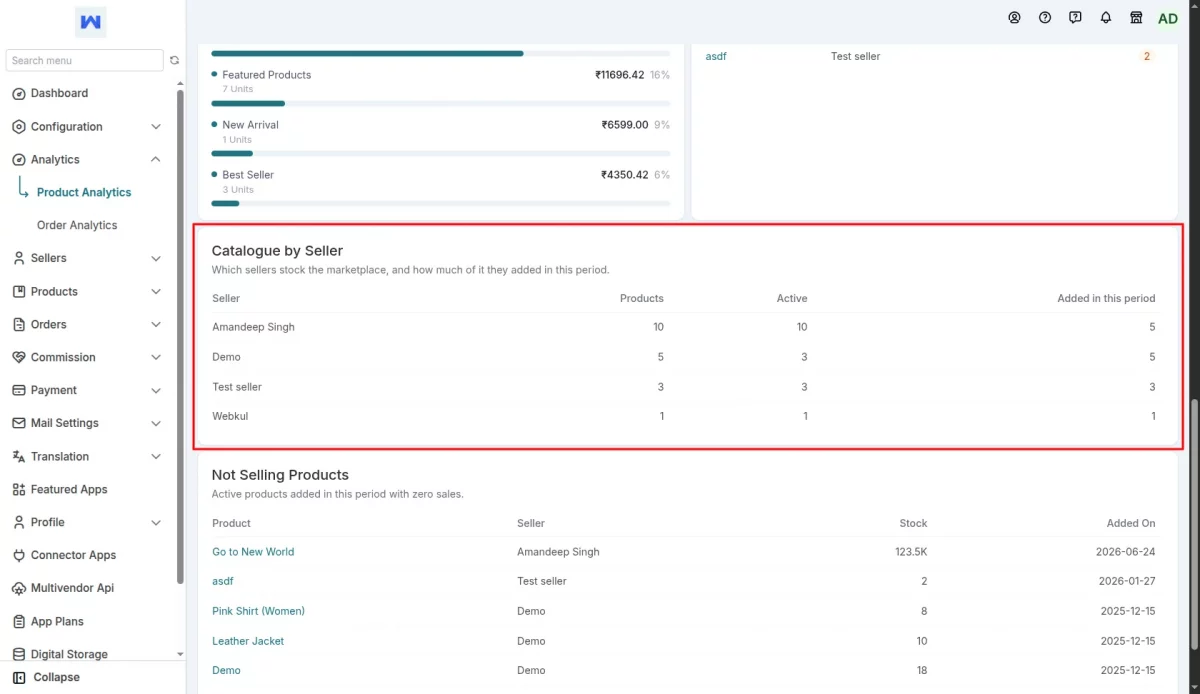This screenshot has width=1200, height=694.
Task: Open the asdf product dated 2026-01-27
Action: tap(222, 581)
